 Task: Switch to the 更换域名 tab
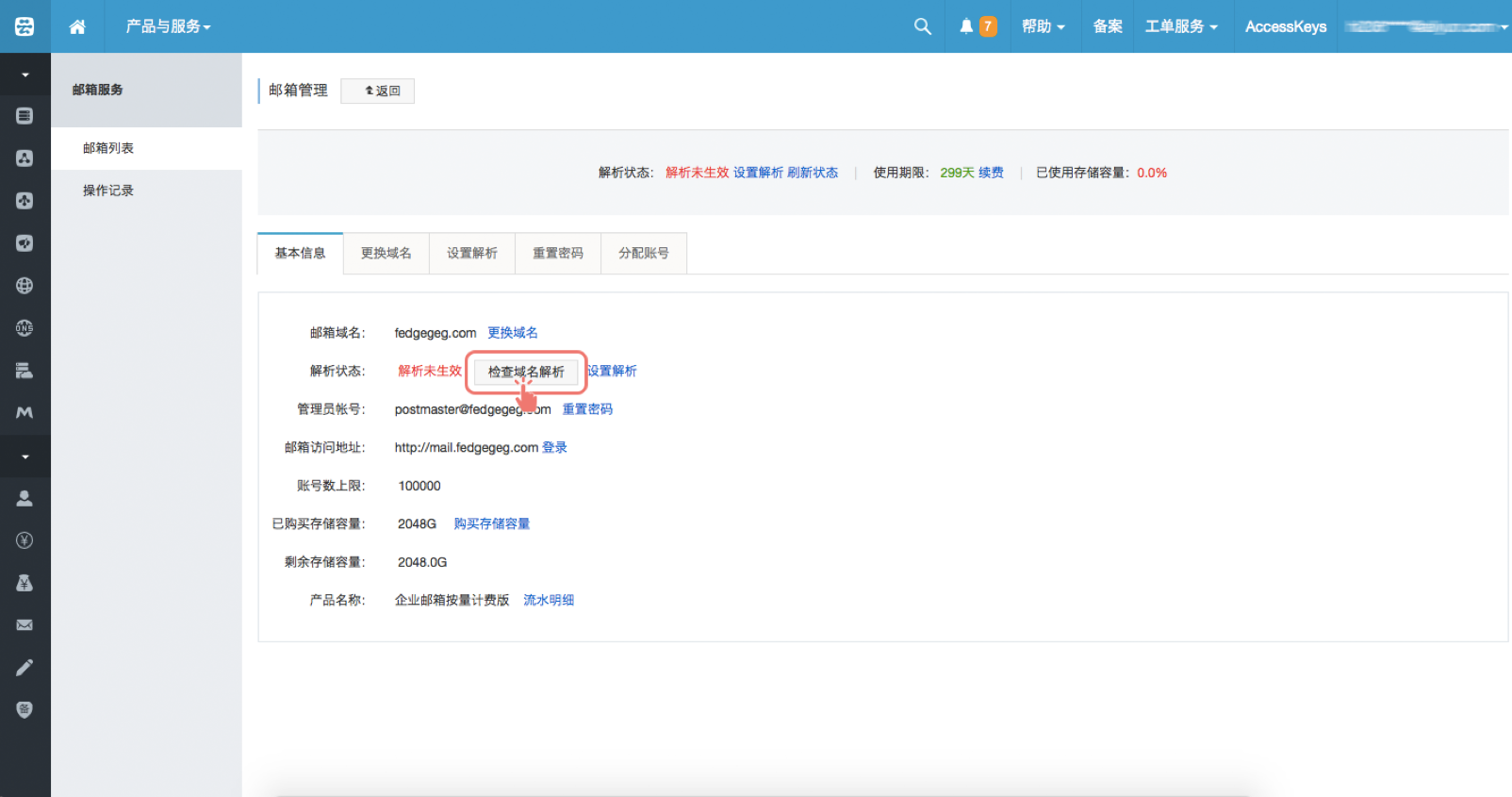(386, 253)
